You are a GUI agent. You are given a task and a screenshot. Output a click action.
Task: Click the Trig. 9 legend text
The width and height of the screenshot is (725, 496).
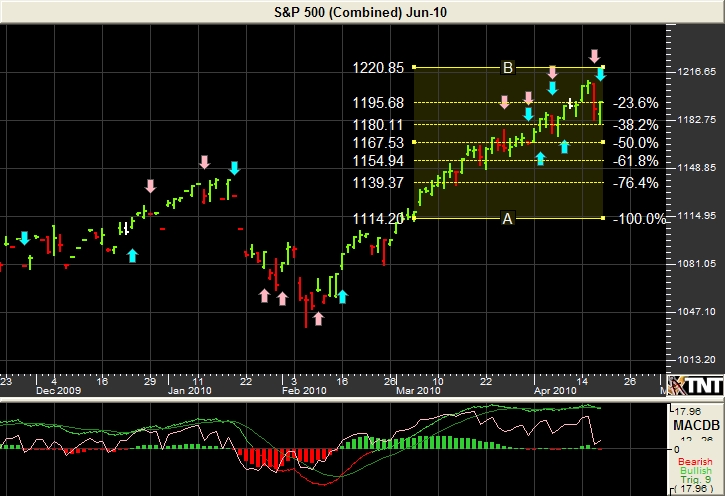pyautogui.click(x=696, y=479)
